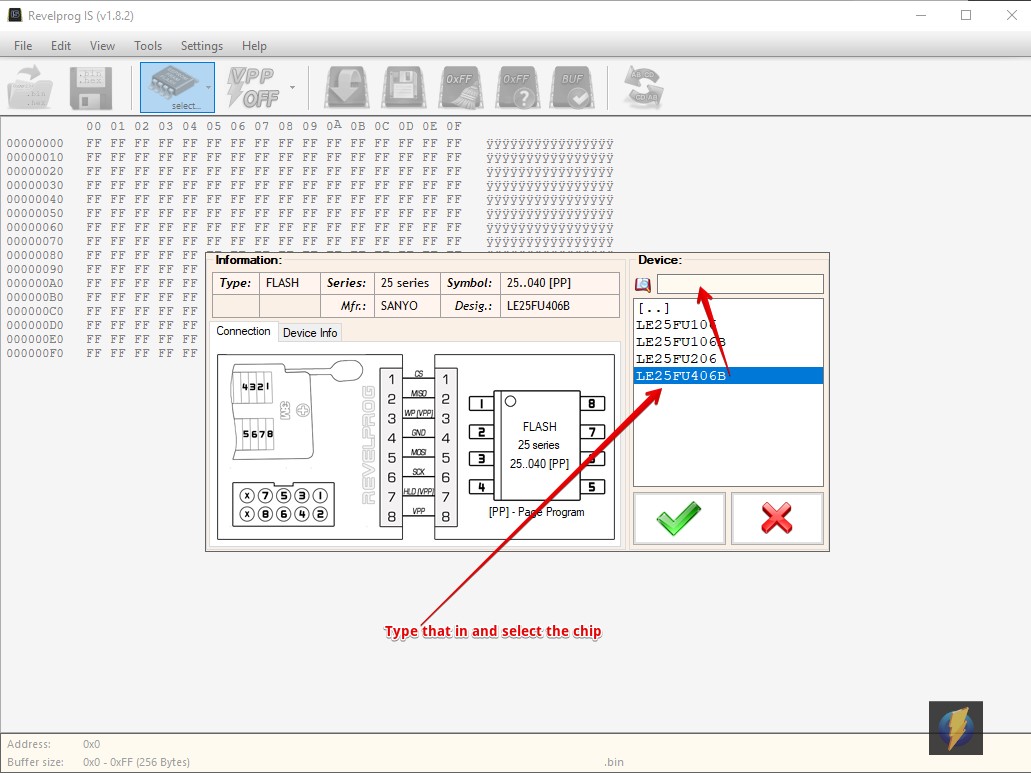Expand the select device dropdown arrow
The image size is (1031, 773).
(209, 87)
